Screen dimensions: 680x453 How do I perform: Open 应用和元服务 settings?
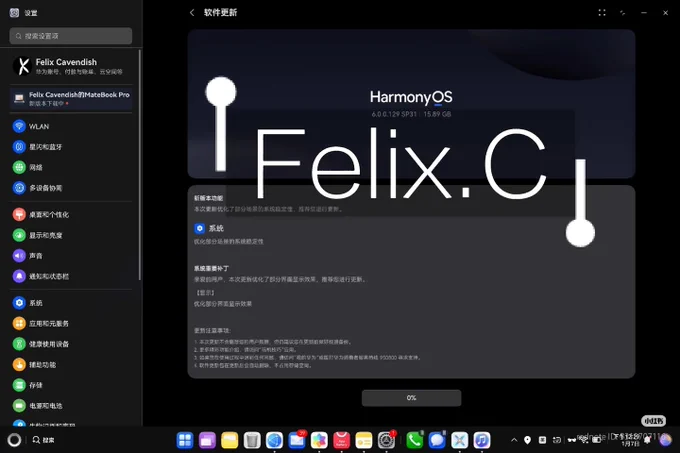pos(71,323)
